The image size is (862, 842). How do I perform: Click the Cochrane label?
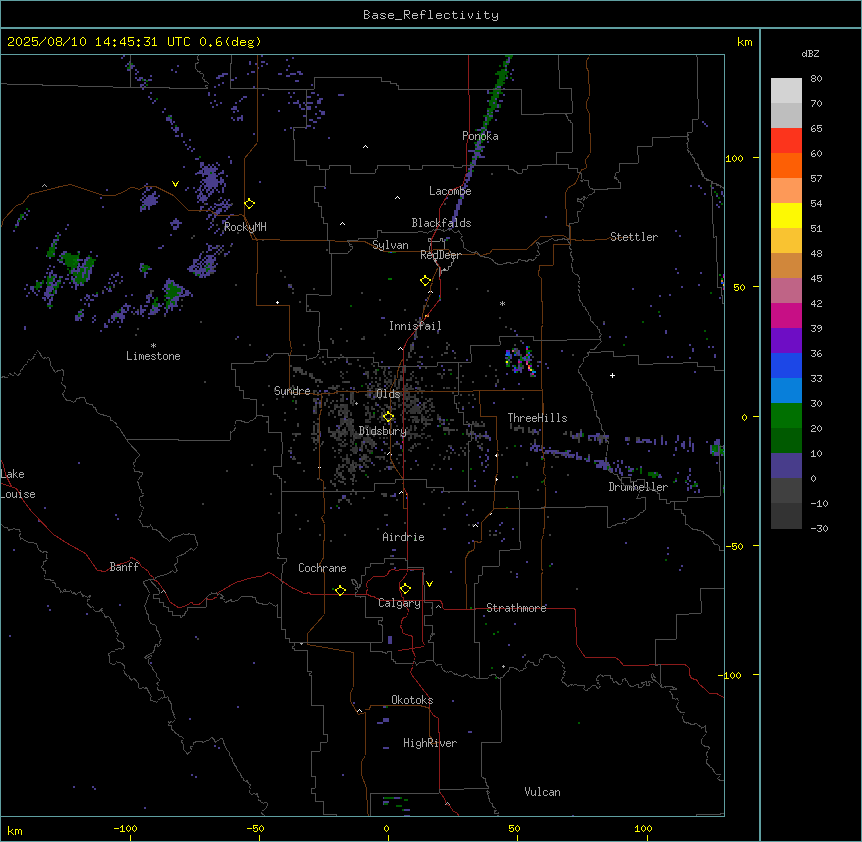click(322, 568)
